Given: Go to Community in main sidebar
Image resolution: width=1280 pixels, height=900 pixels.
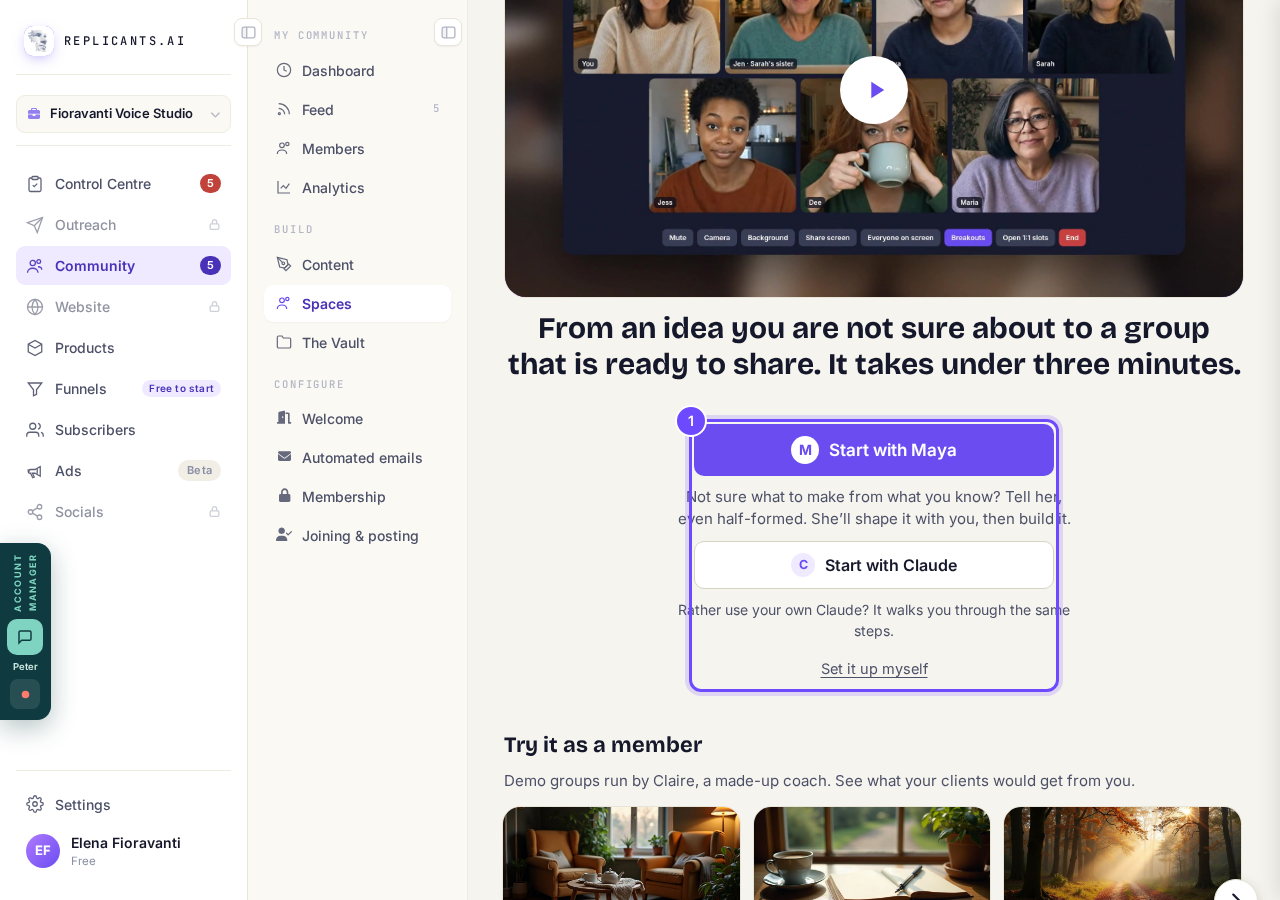Looking at the screenshot, I should 123,266.
